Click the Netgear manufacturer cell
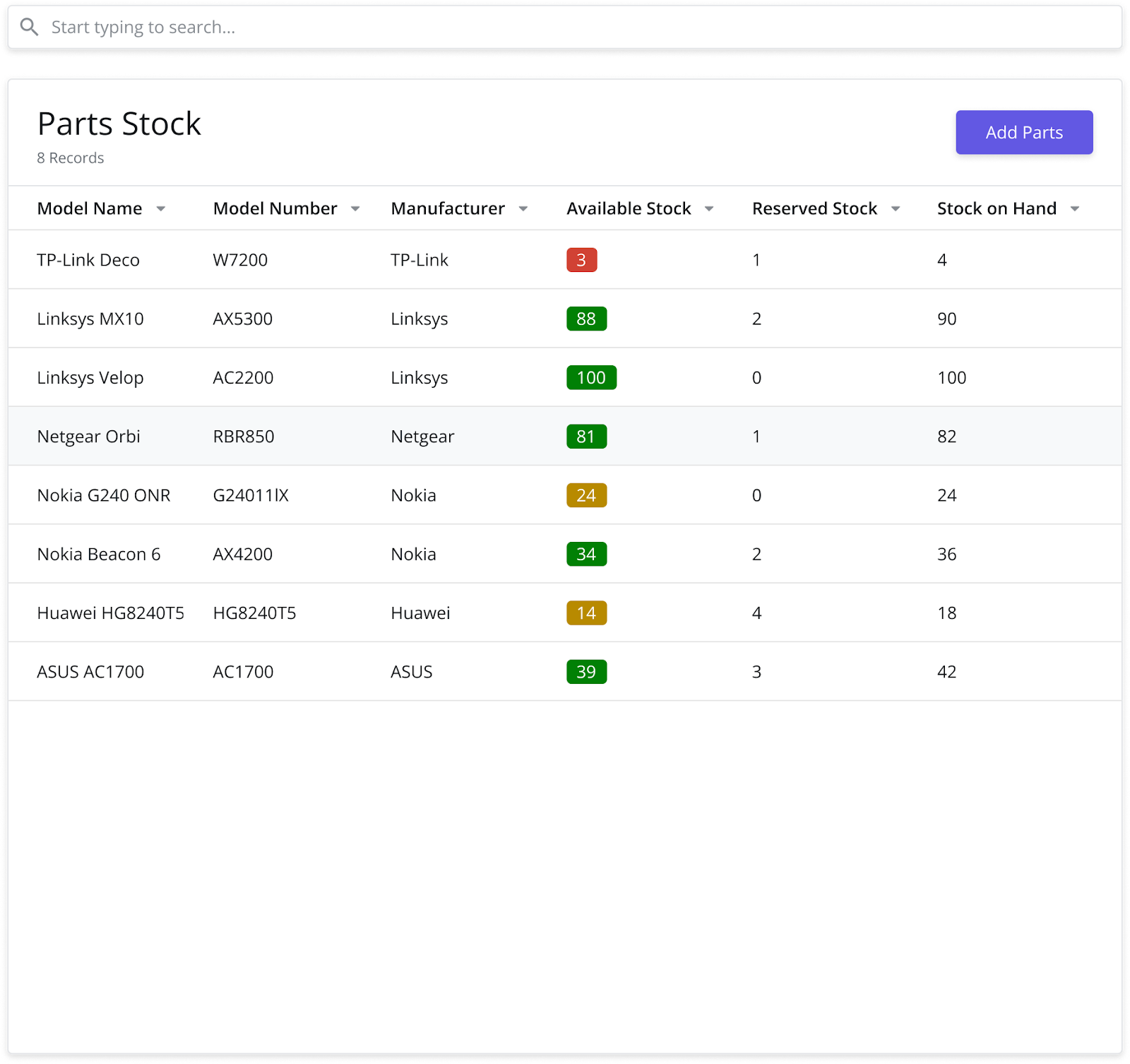1130x1064 pixels. click(422, 436)
